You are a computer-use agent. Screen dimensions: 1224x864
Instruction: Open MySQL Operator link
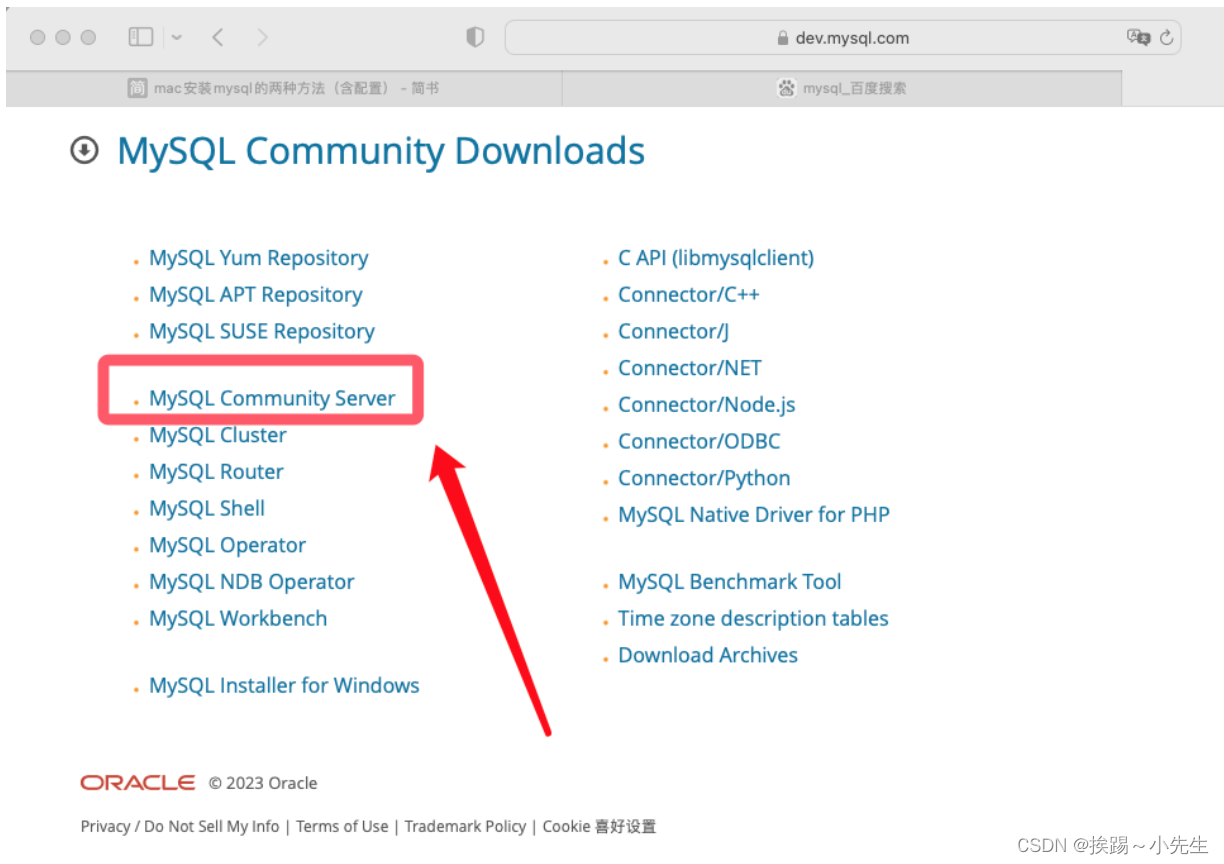tap(227, 545)
